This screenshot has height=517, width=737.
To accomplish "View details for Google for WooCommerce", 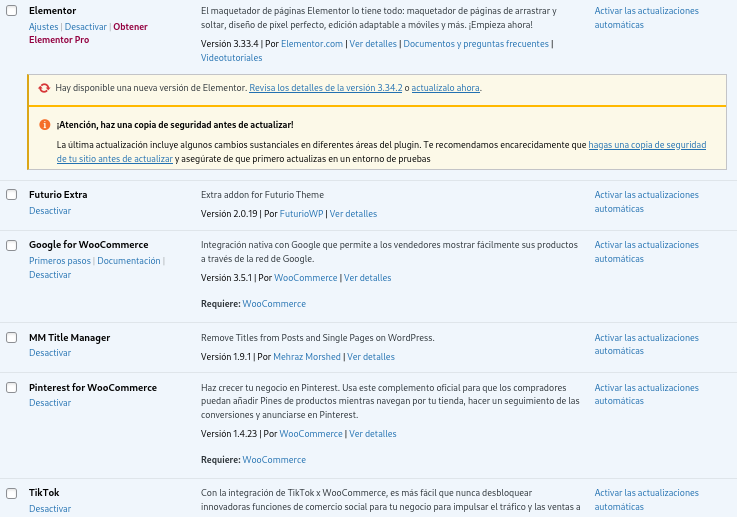I will click(368, 278).
